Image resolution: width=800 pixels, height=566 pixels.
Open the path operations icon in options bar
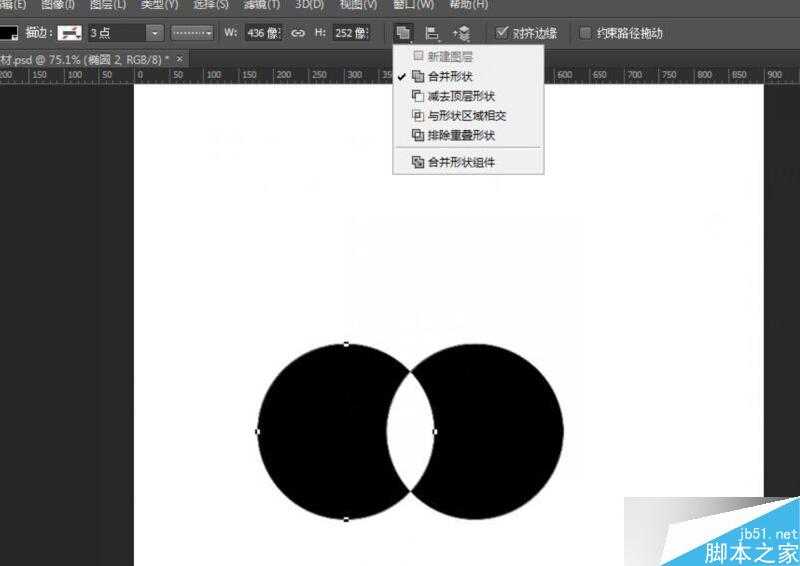[403, 33]
